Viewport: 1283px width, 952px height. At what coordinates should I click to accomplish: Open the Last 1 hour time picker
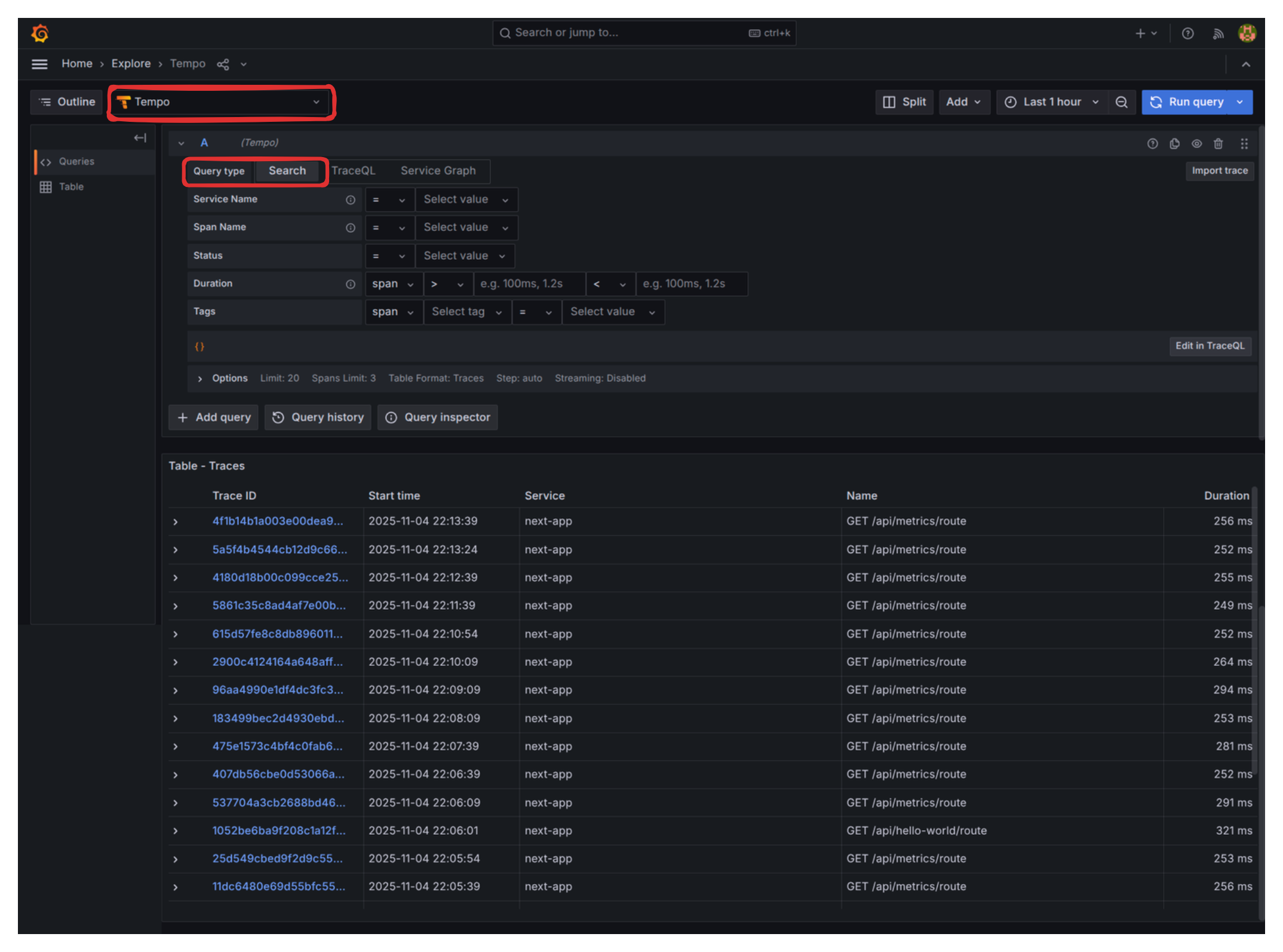[1052, 102]
